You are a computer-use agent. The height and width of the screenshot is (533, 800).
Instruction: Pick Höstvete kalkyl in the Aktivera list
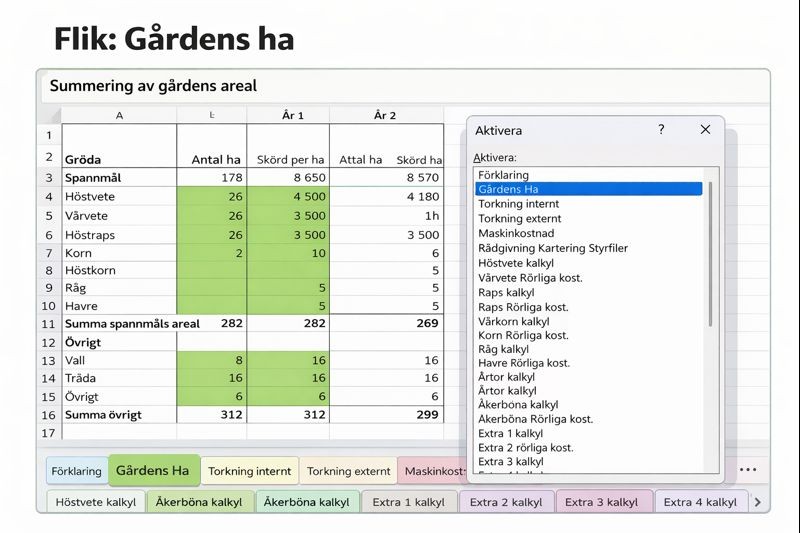tap(518, 262)
